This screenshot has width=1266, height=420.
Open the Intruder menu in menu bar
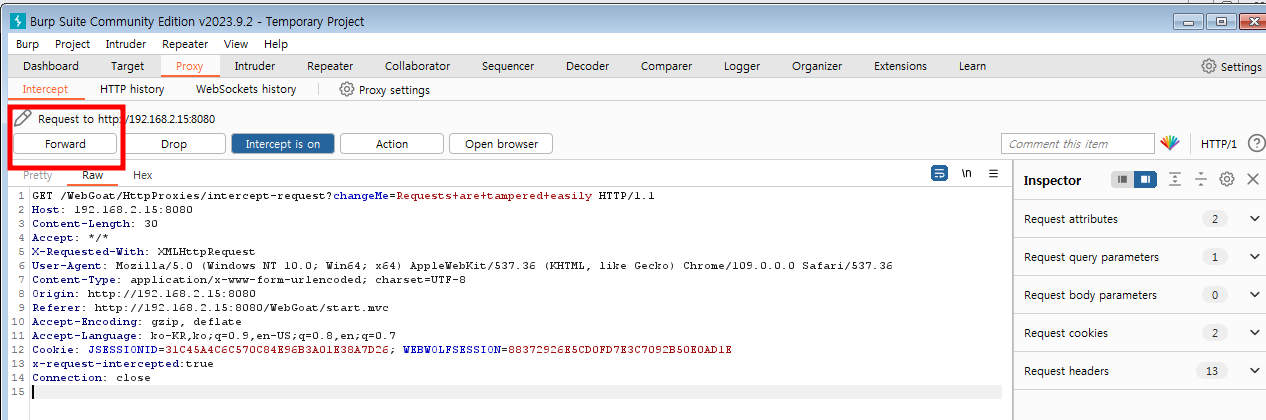[x=126, y=44]
